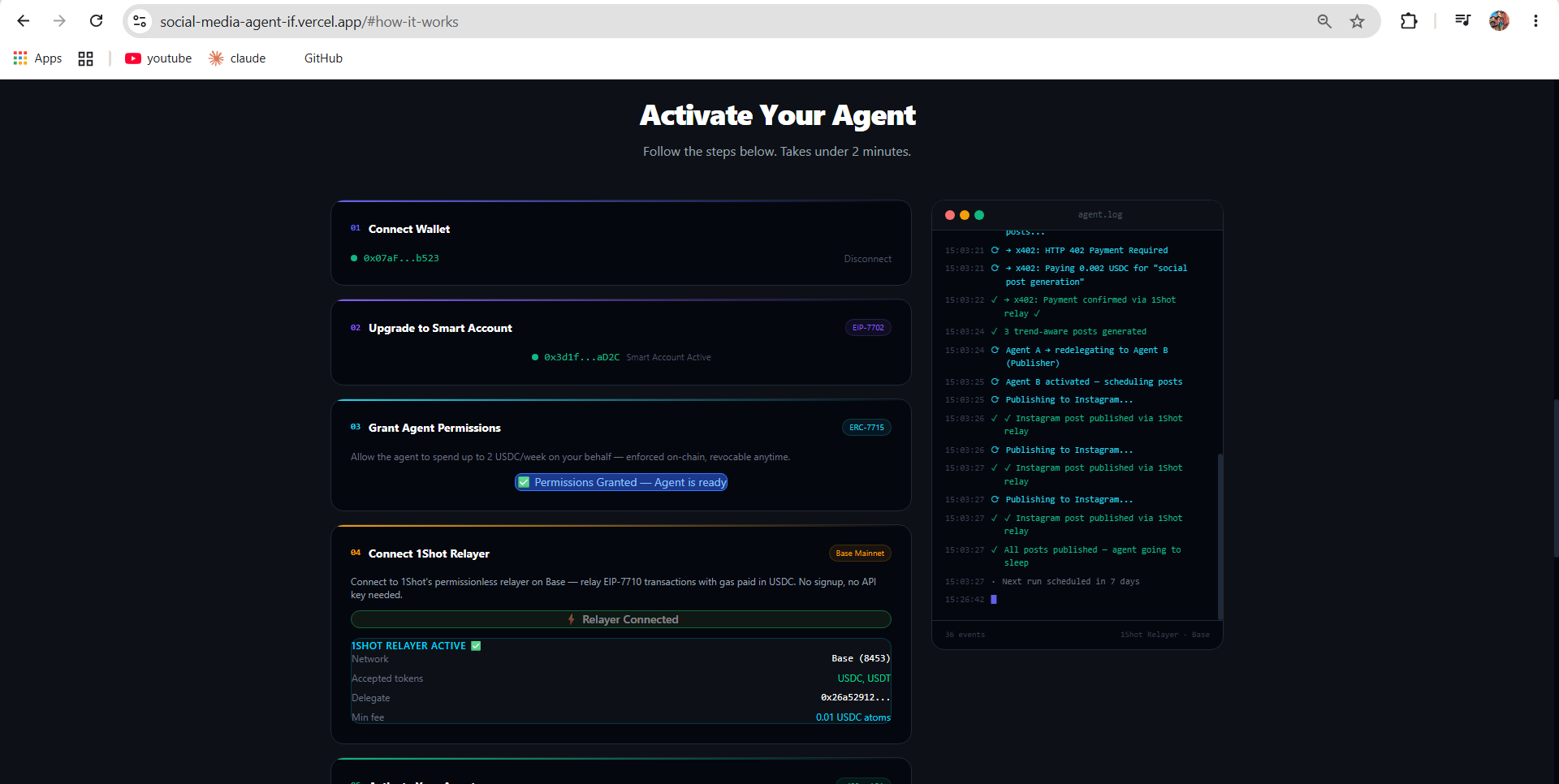1559x784 pixels.
Task: Click the '36 events' footer in agent.log
Action: (x=965, y=635)
